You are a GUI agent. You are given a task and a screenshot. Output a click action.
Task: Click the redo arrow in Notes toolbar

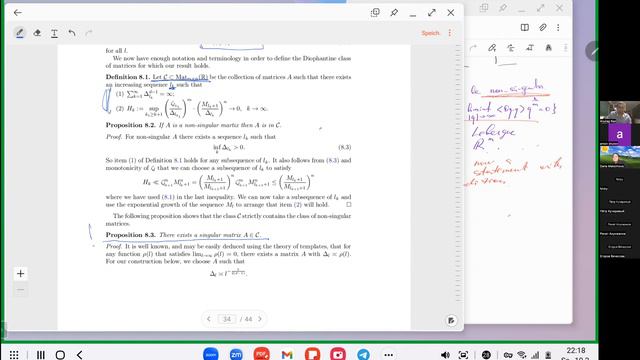pos(473,48)
